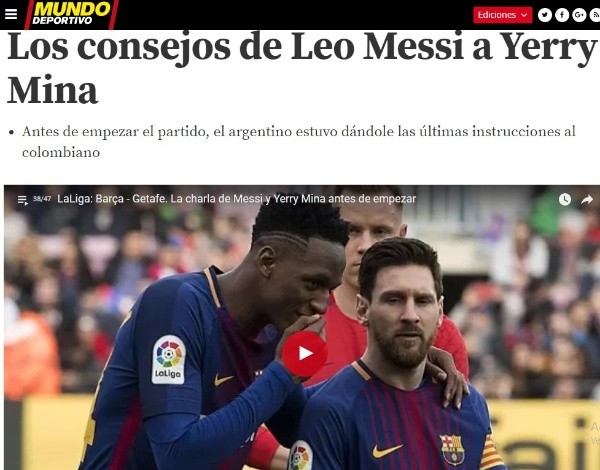The height and width of the screenshot is (470, 600).
Task: Play the Messi and Yerry Mina video
Action: [x=305, y=353]
